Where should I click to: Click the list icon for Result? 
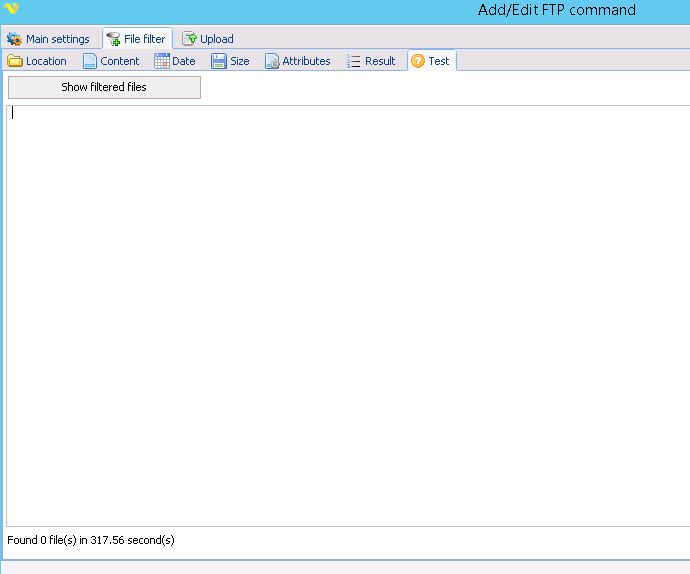(354, 61)
